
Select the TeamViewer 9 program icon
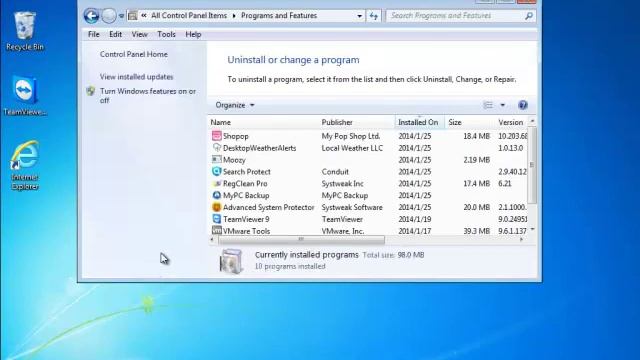[x=216, y=219]
